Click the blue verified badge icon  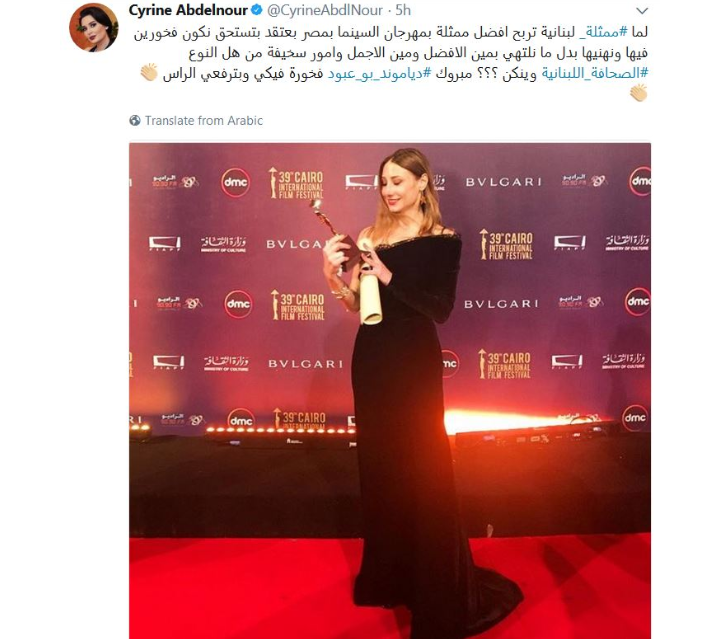tap(257, 10)
